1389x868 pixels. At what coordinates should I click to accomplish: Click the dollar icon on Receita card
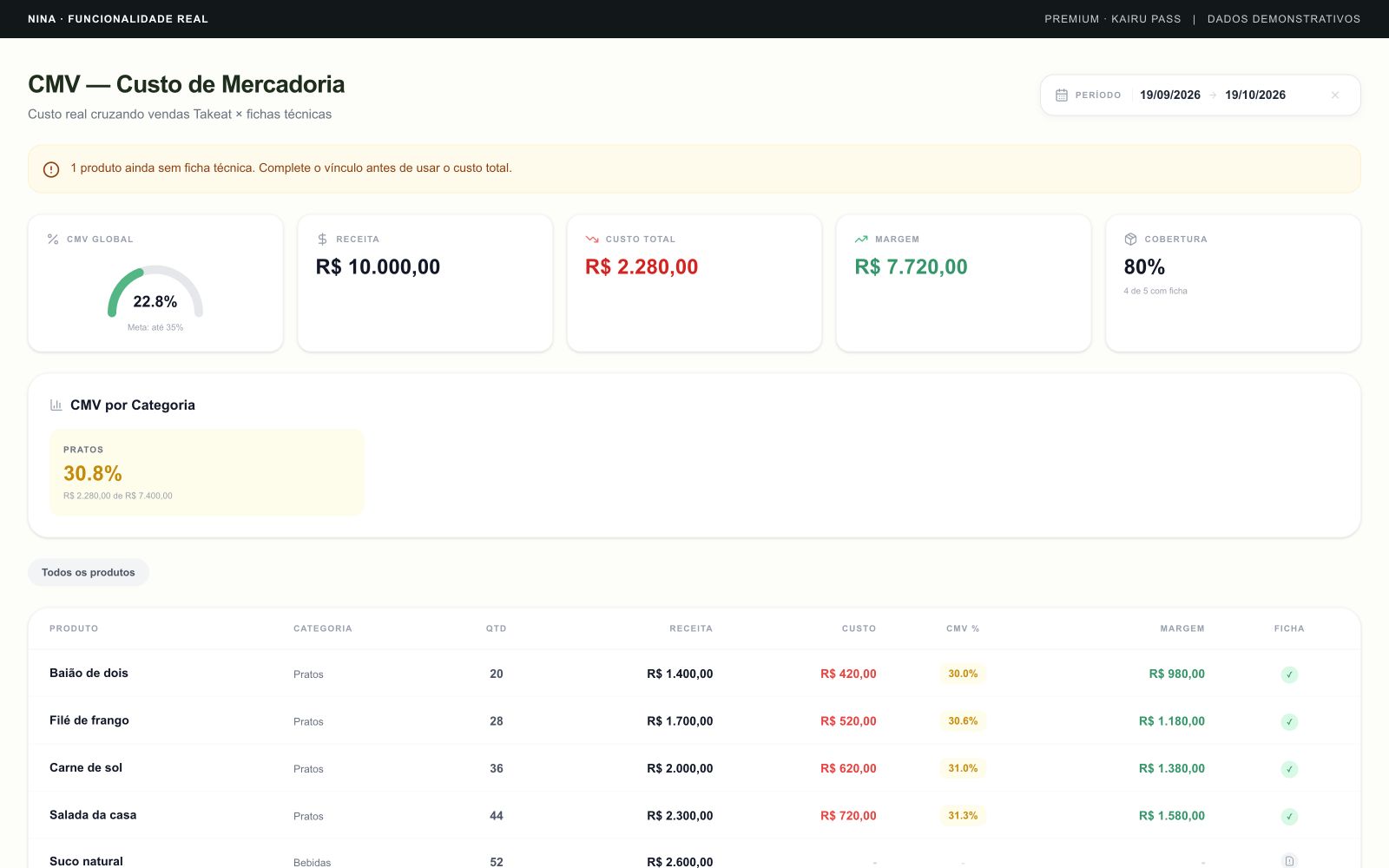(322, 239)
